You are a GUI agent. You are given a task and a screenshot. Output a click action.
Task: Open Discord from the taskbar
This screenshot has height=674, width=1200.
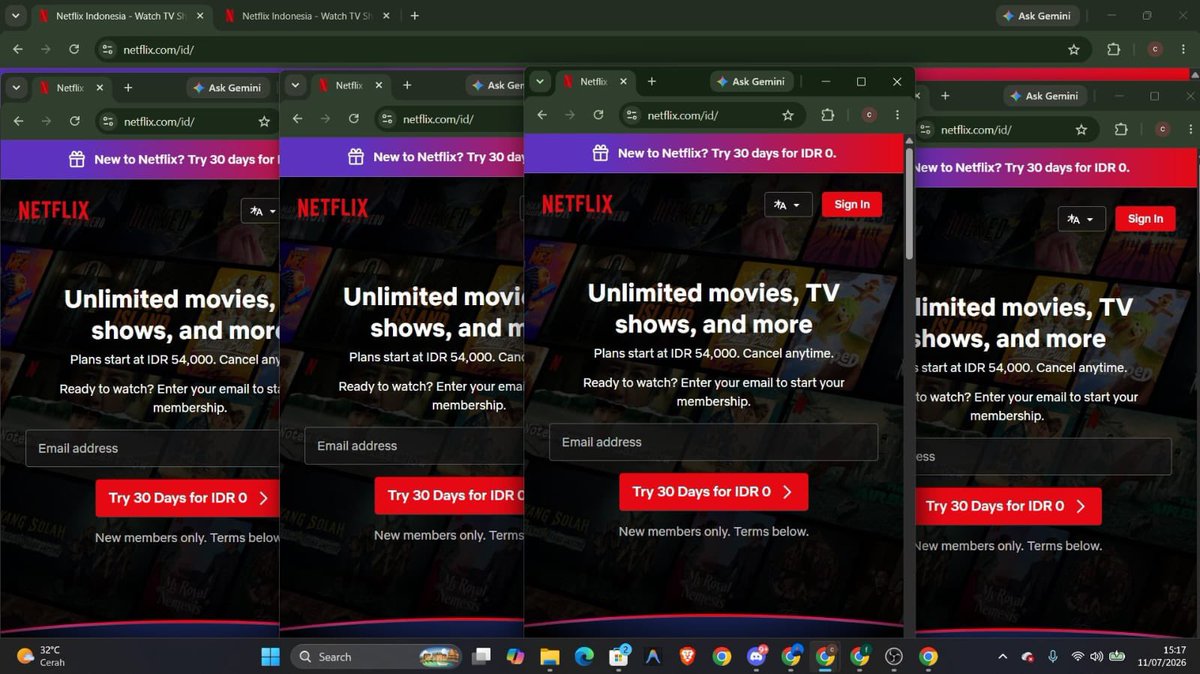point(756,657)
